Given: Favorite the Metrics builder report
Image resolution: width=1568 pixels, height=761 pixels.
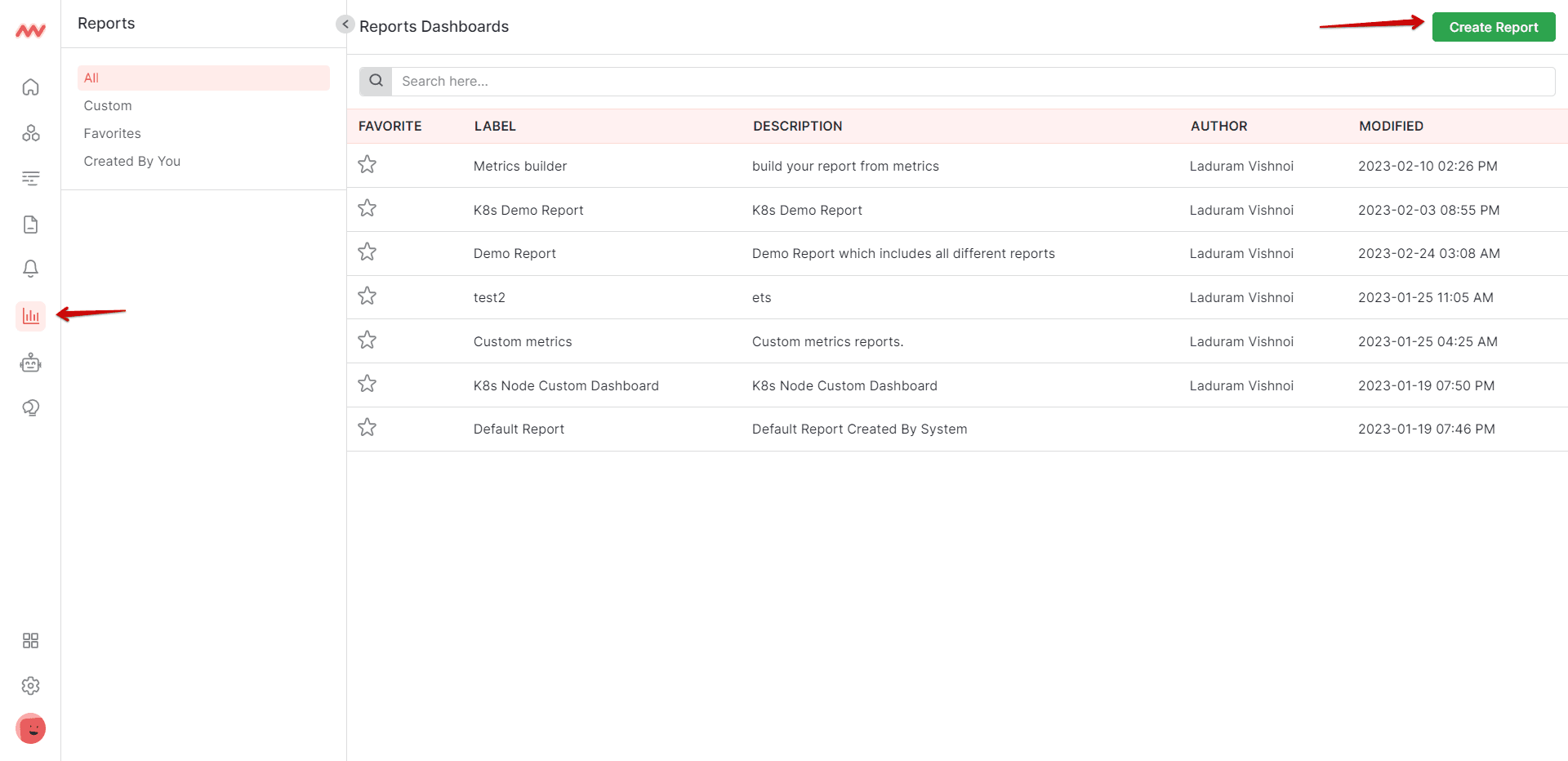Looking at the screenshot, I should (x=367, y=164).
